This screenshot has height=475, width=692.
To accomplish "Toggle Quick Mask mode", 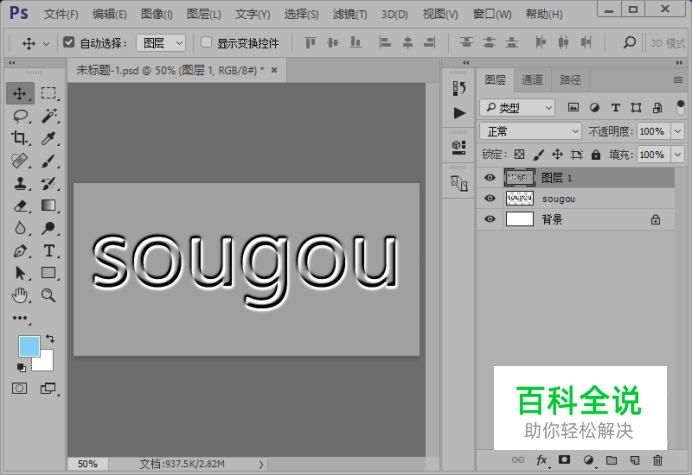I will pos(19,388).
